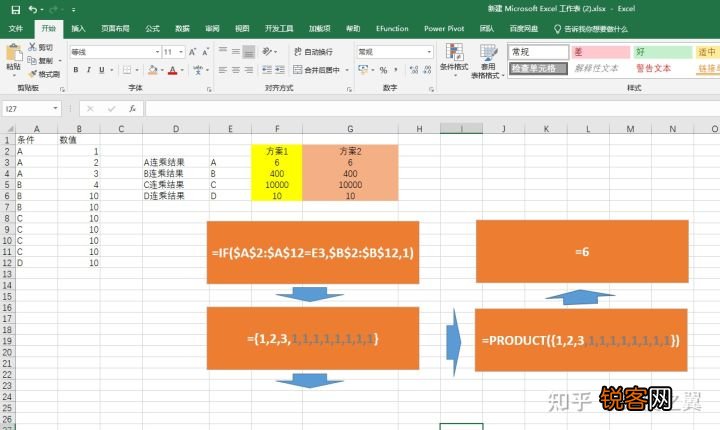Image resolution: width=720 pixels, height=430 pixels.
Task: Apply the Good (好) green cell style
Action: pos(663,52)
